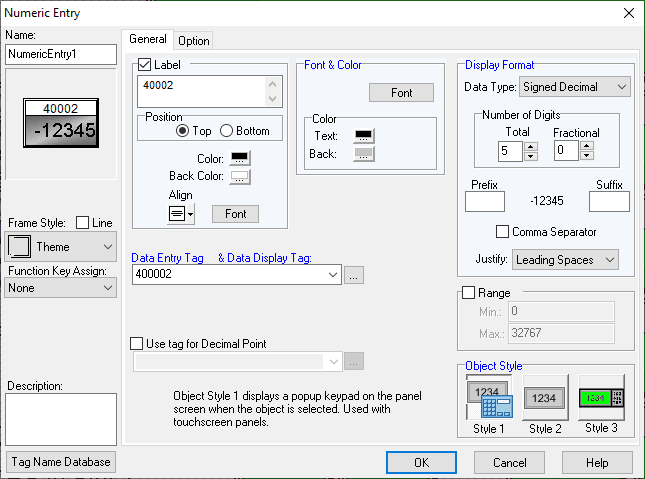Click the Prefix input field
The width and height of the screenshot is (645, 479).
485,202
